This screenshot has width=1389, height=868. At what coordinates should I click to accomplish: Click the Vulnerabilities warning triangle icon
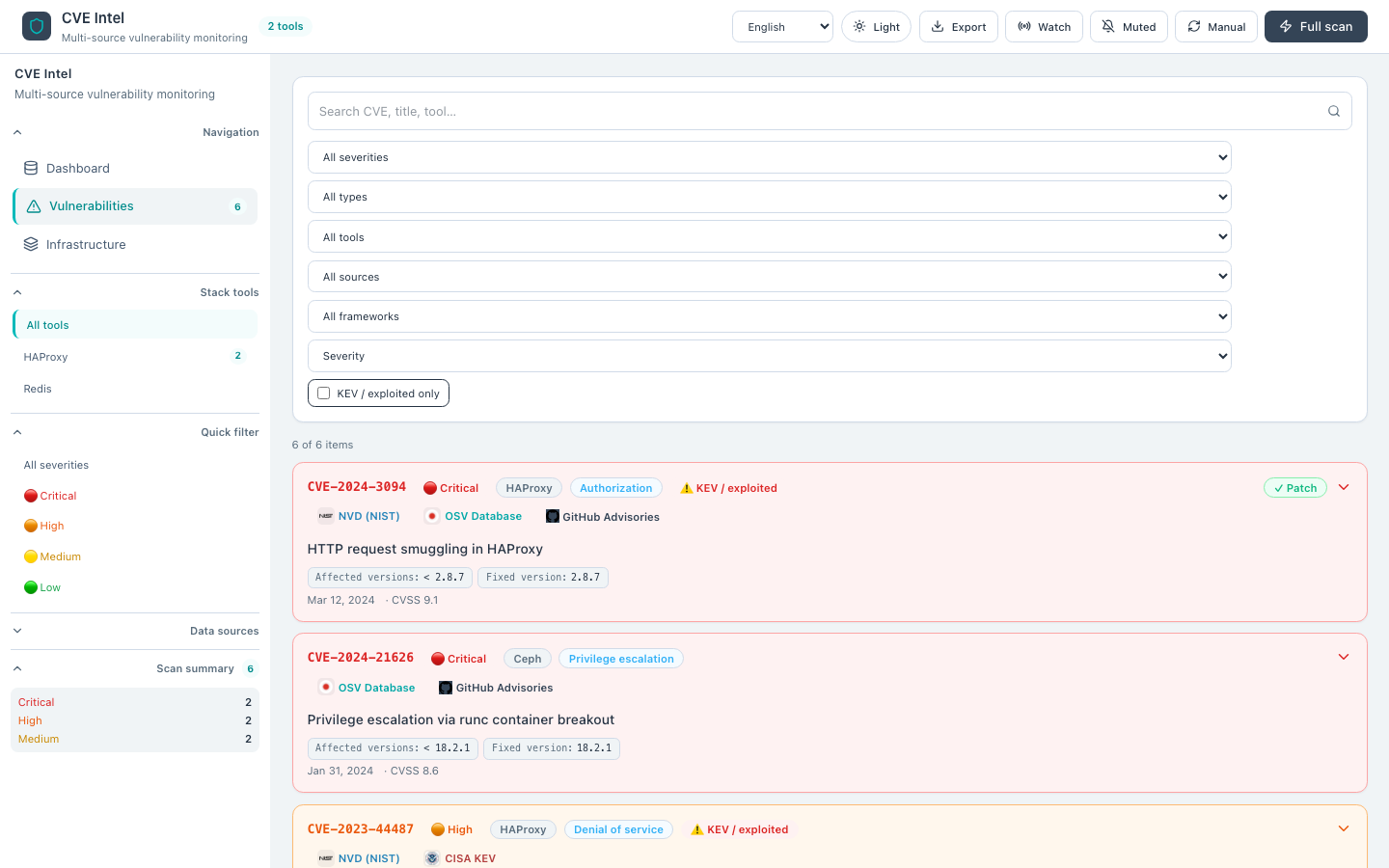click(x=34, y=206)
